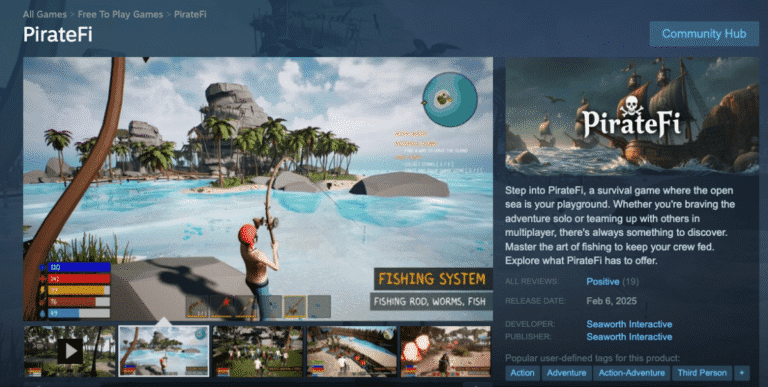This screenshot has width=768, height=387.
Task: Open developer Seaworth Interactive link
Action: (629, 324)
